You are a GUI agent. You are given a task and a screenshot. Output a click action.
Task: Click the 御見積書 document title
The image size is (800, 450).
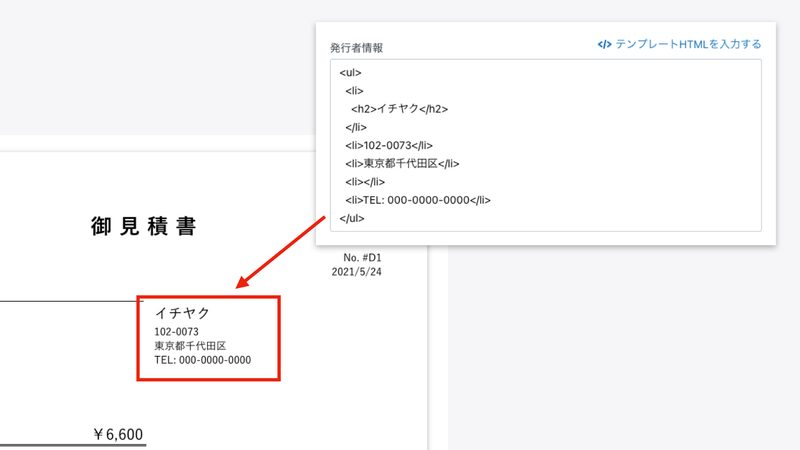143,226
